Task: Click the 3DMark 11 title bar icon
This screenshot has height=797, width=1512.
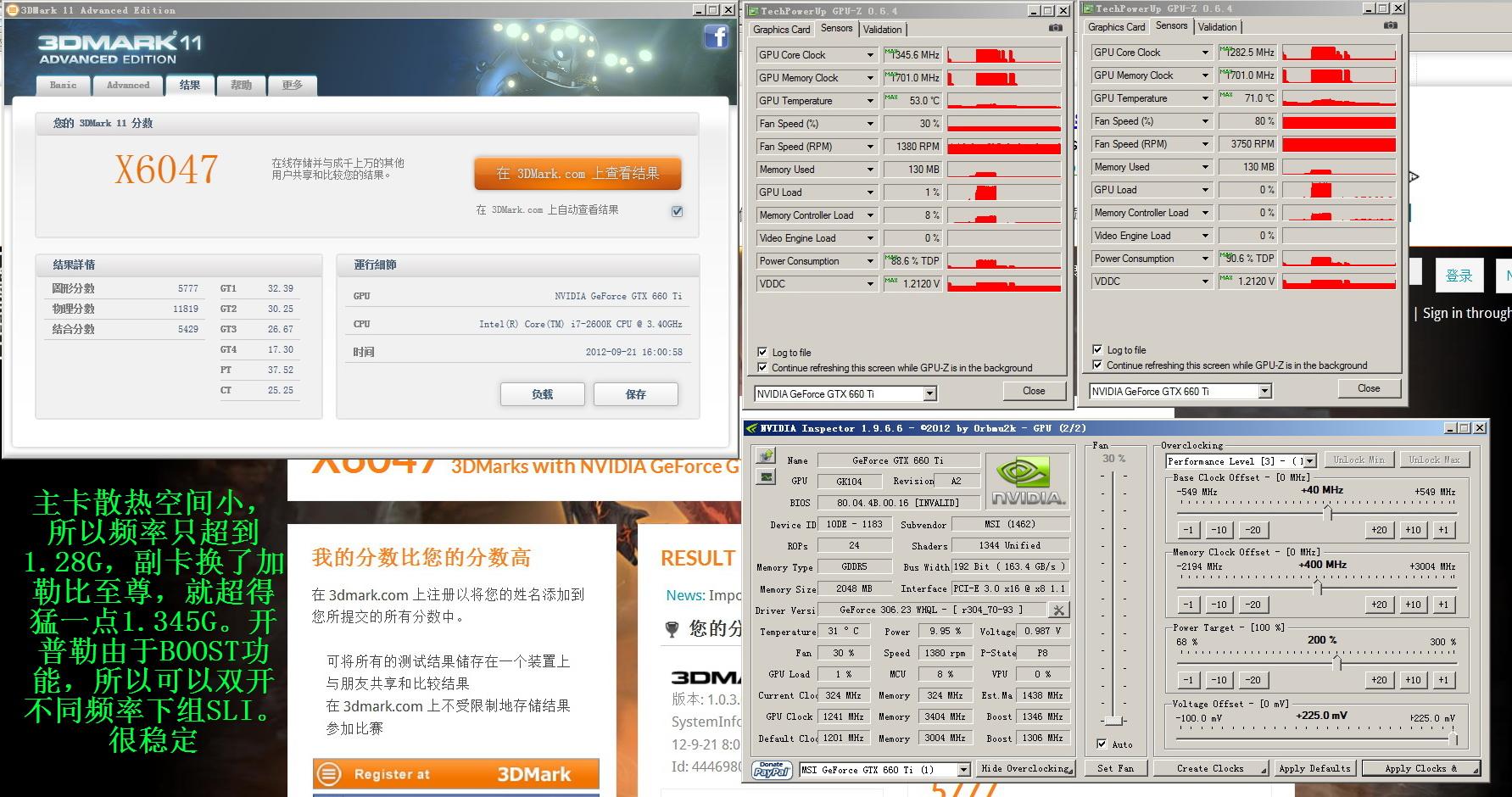Action: [12, 10]
